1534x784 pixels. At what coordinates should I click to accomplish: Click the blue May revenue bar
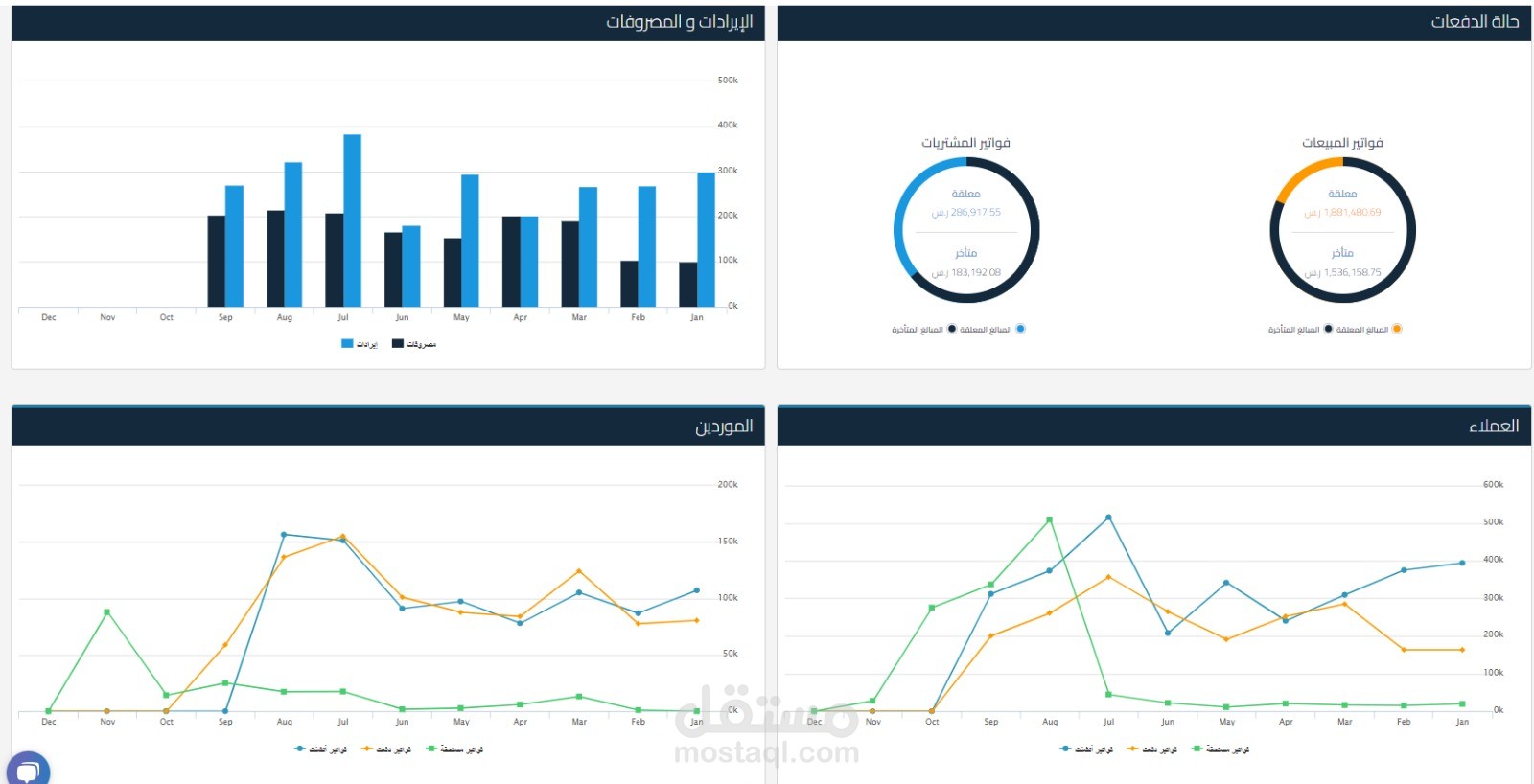(x=470, y=241)
